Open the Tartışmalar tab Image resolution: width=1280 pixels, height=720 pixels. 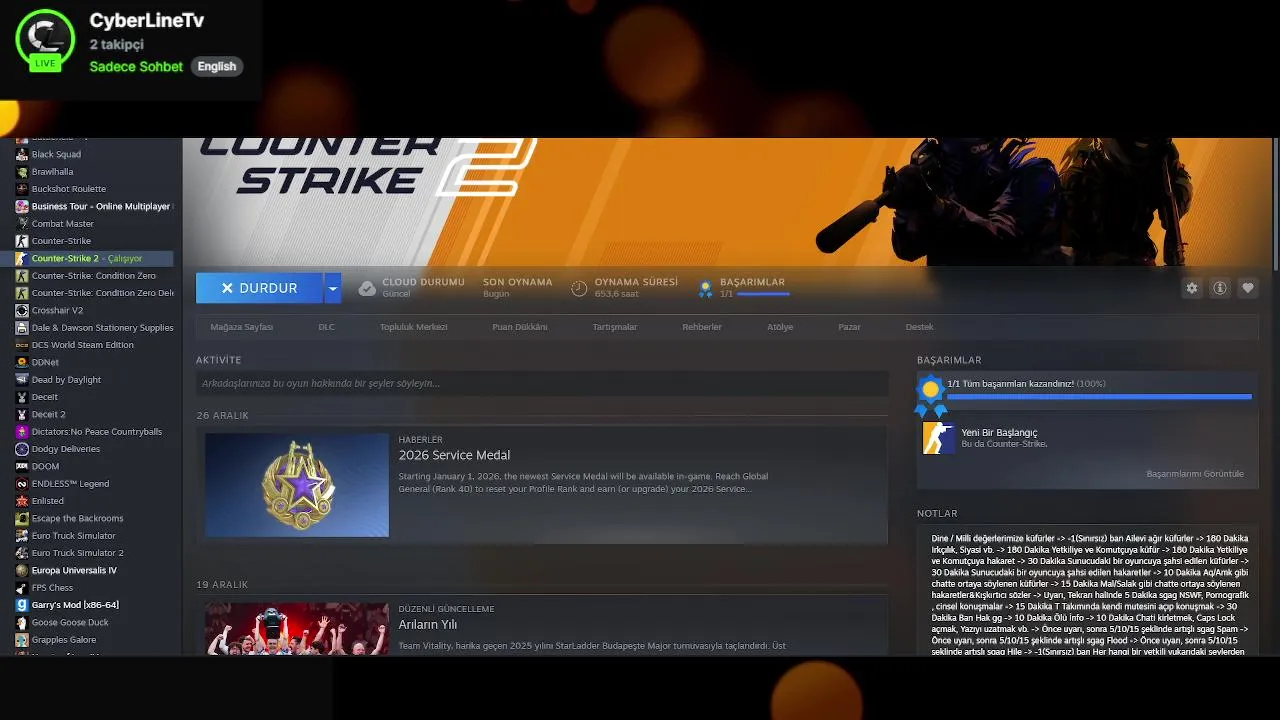pyautogui.click(x=614, y=327)
